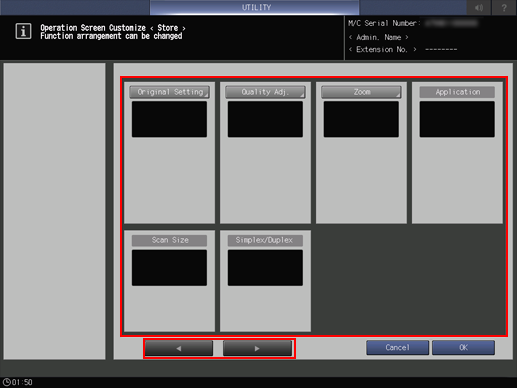Screen dimensions: 517x388
Task: Open help with question mark icon
Action: pyautogui.click(x=504, y=7)
